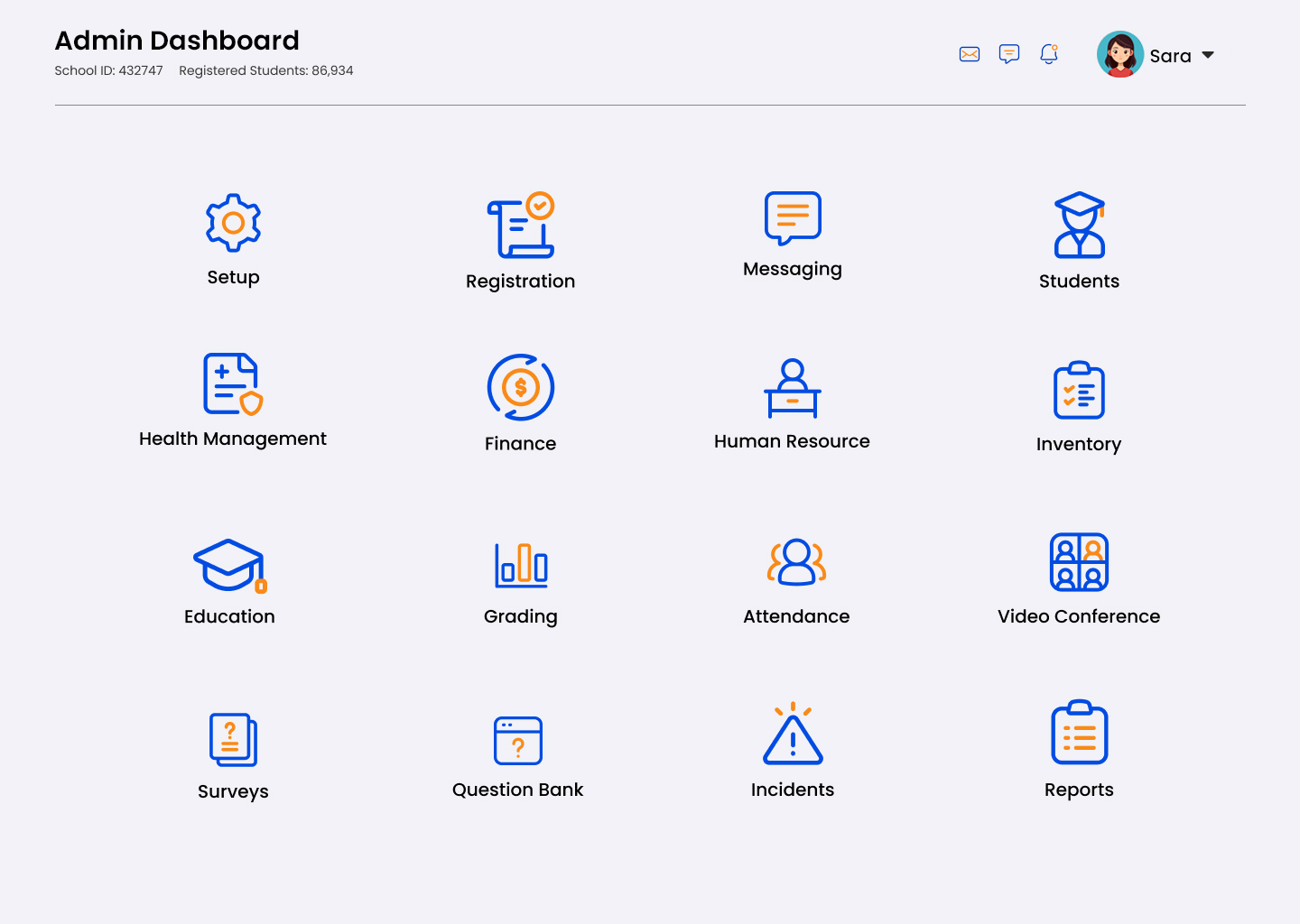Open the Health Management icon
The height and width of the screenshot is (924, 1300).
[x=233, y=384]
